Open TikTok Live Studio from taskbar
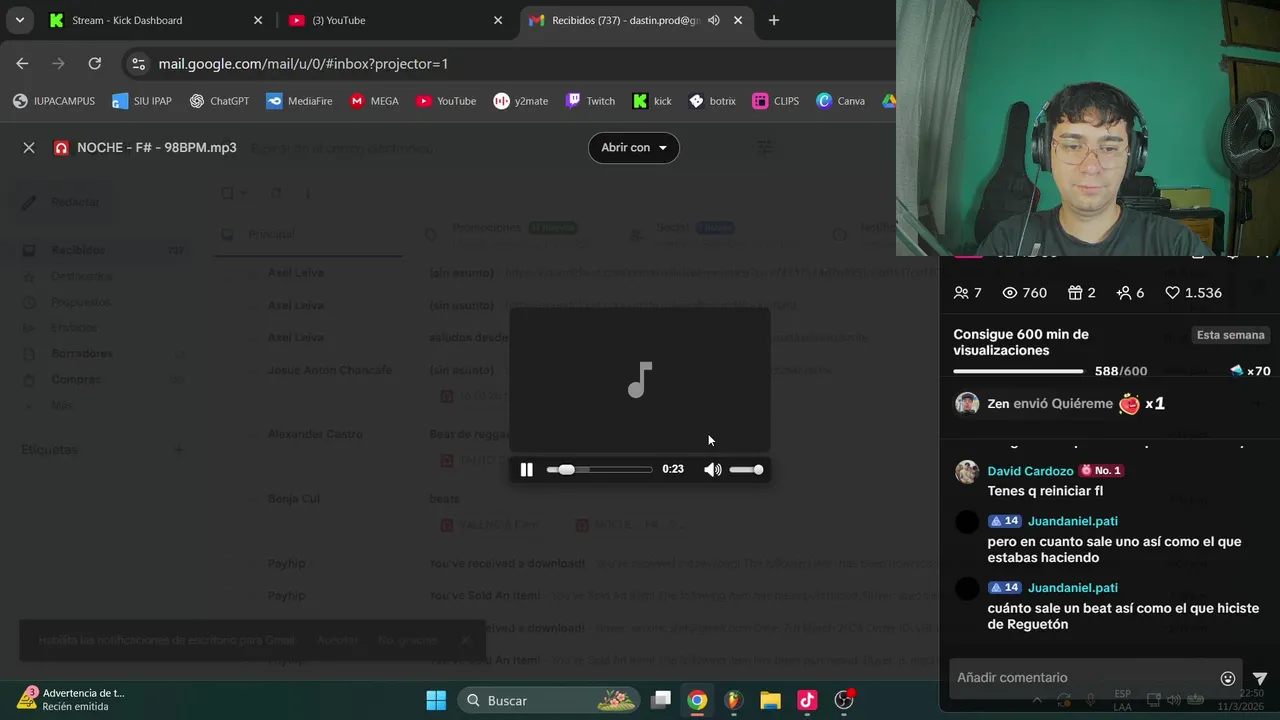Image resolution: width=1280 pixels, height=720 pixels. 807,700
